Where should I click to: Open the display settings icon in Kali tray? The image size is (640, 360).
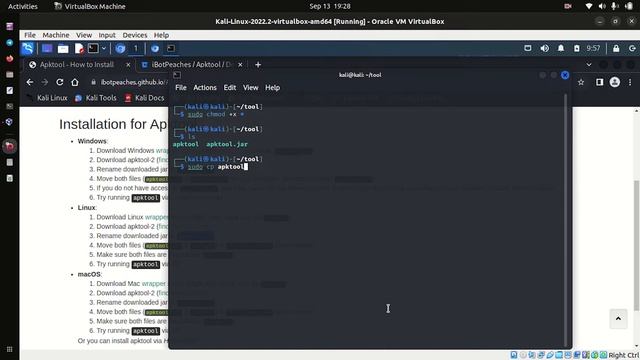coord(528,48)
